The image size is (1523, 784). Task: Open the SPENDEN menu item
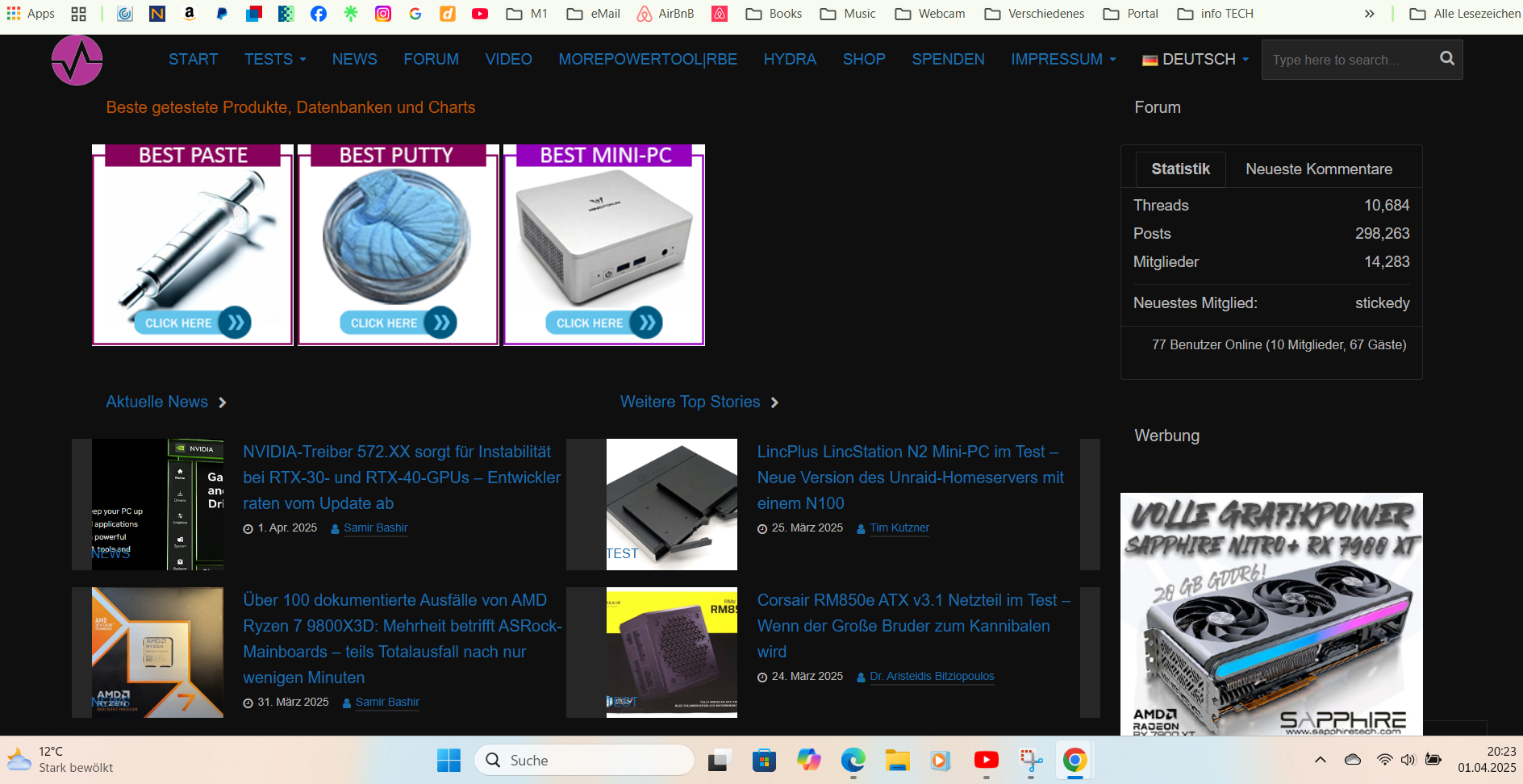coord(949,59)
